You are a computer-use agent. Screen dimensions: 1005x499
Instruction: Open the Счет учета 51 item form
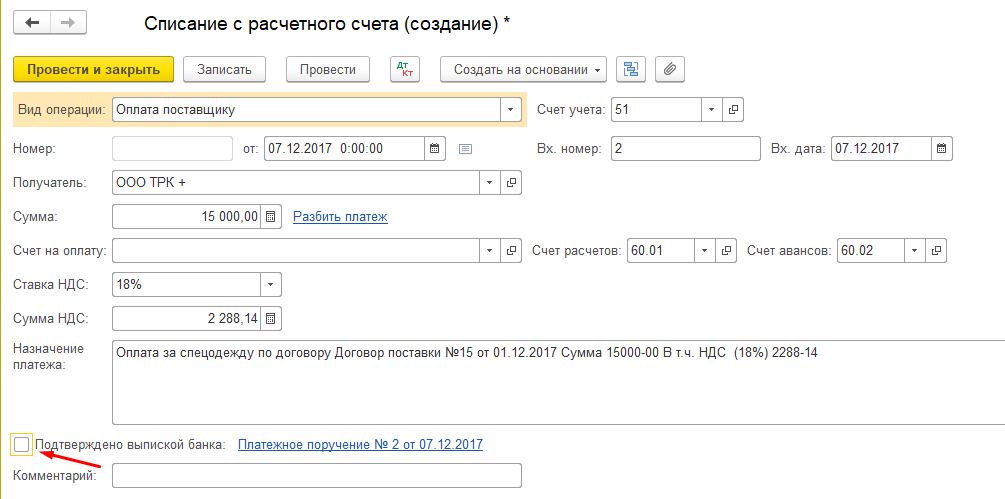[733, 110]
